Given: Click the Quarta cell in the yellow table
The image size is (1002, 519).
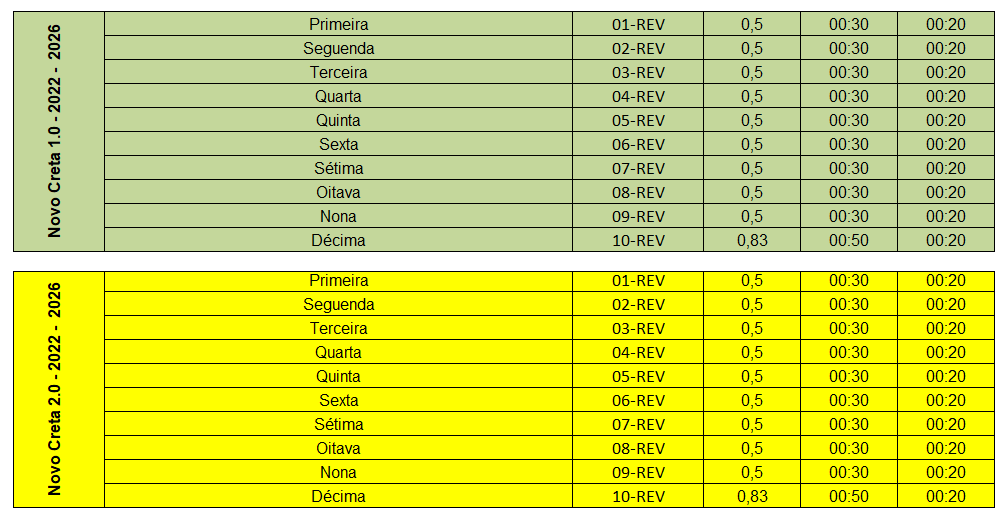Looking at the screenshot, I should point(339,352).
